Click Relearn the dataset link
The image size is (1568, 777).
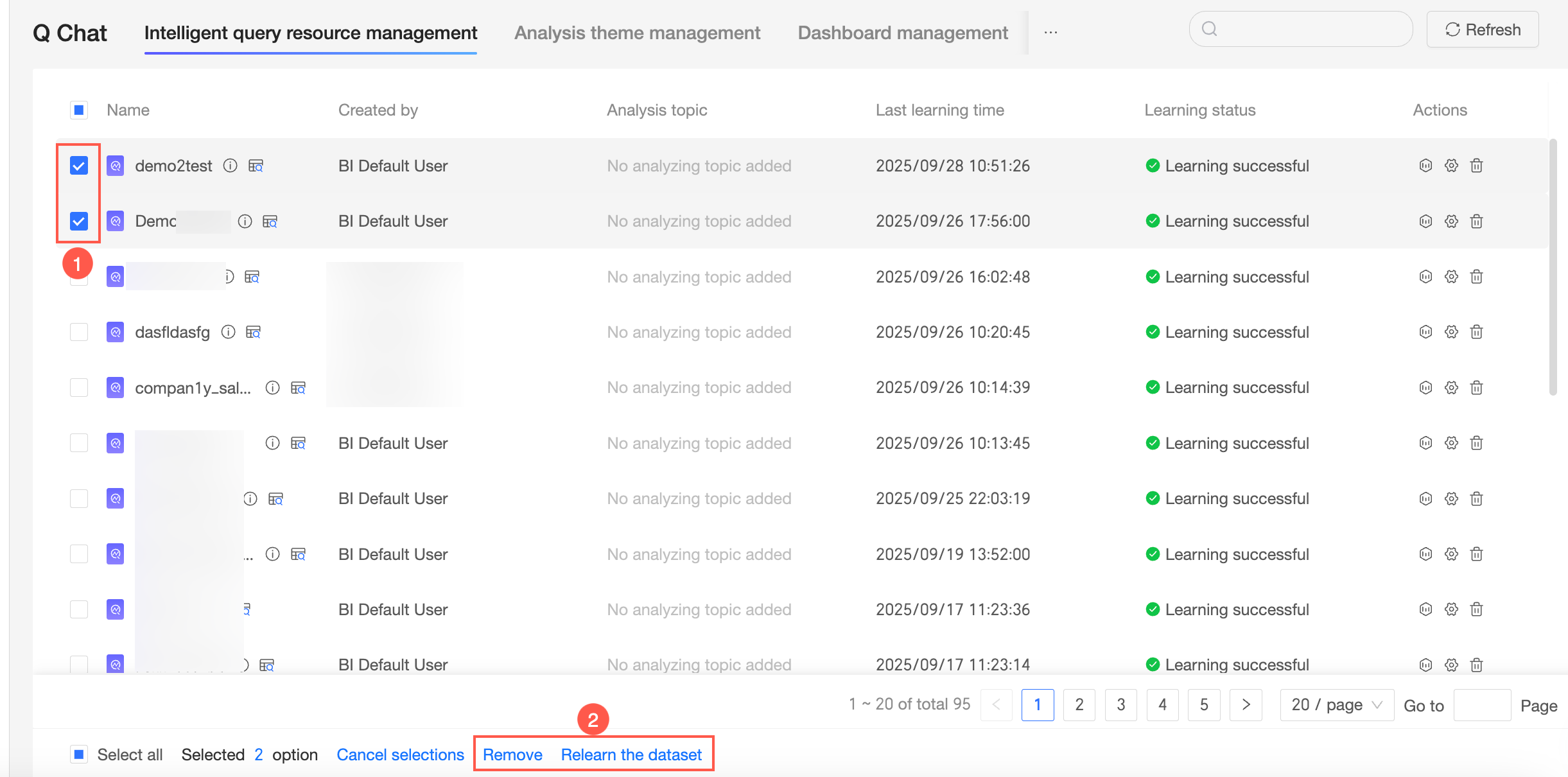pos(631,755)
